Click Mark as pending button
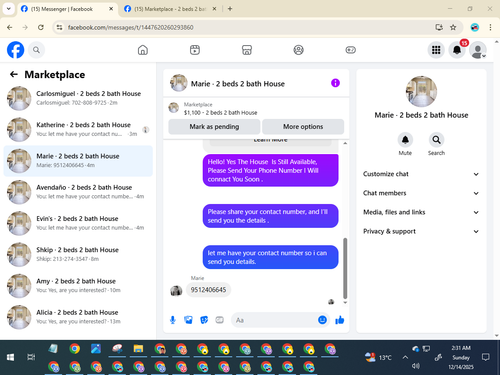This screenshot has width=500, height=375. tap(214, 127)
